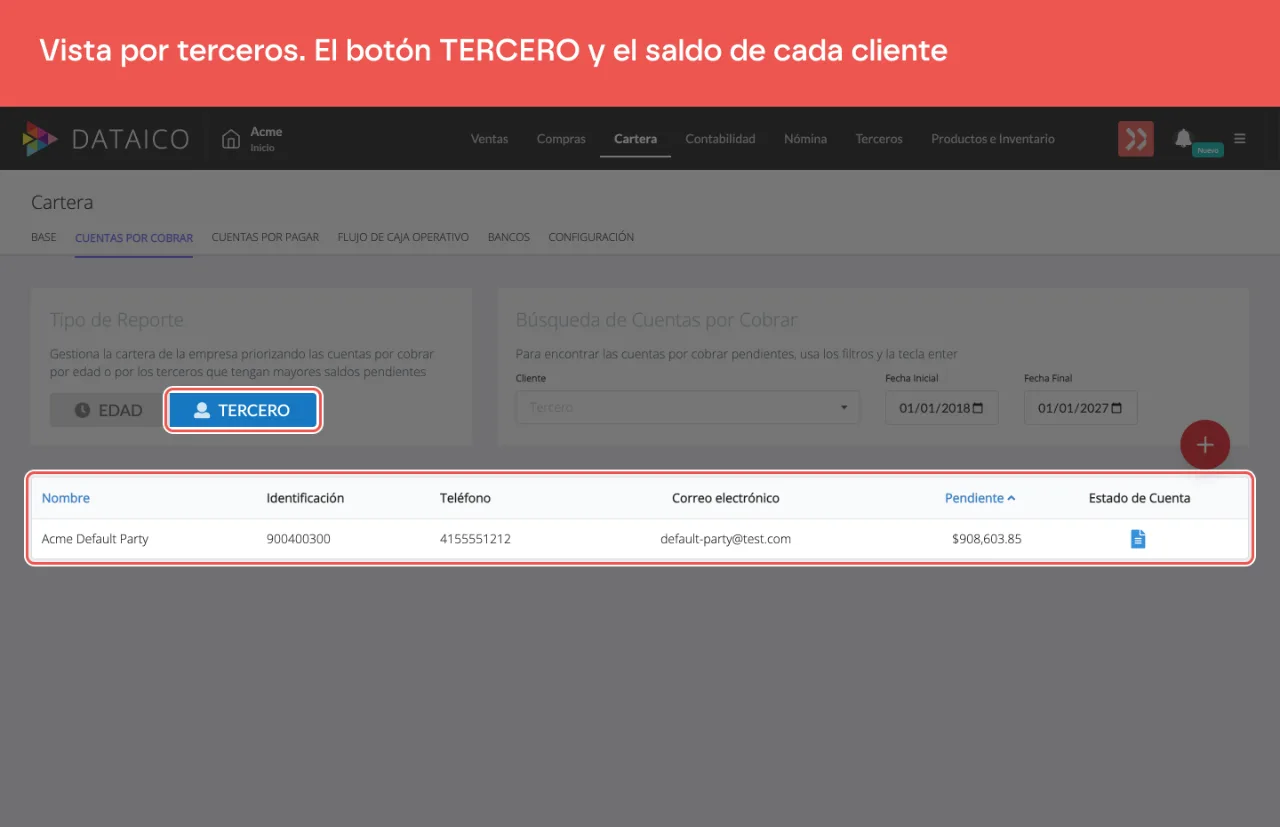The width and height of the screenshot is (1280, 827).
Task: Click the Dataico logo in the header
Action: point(105,139)
